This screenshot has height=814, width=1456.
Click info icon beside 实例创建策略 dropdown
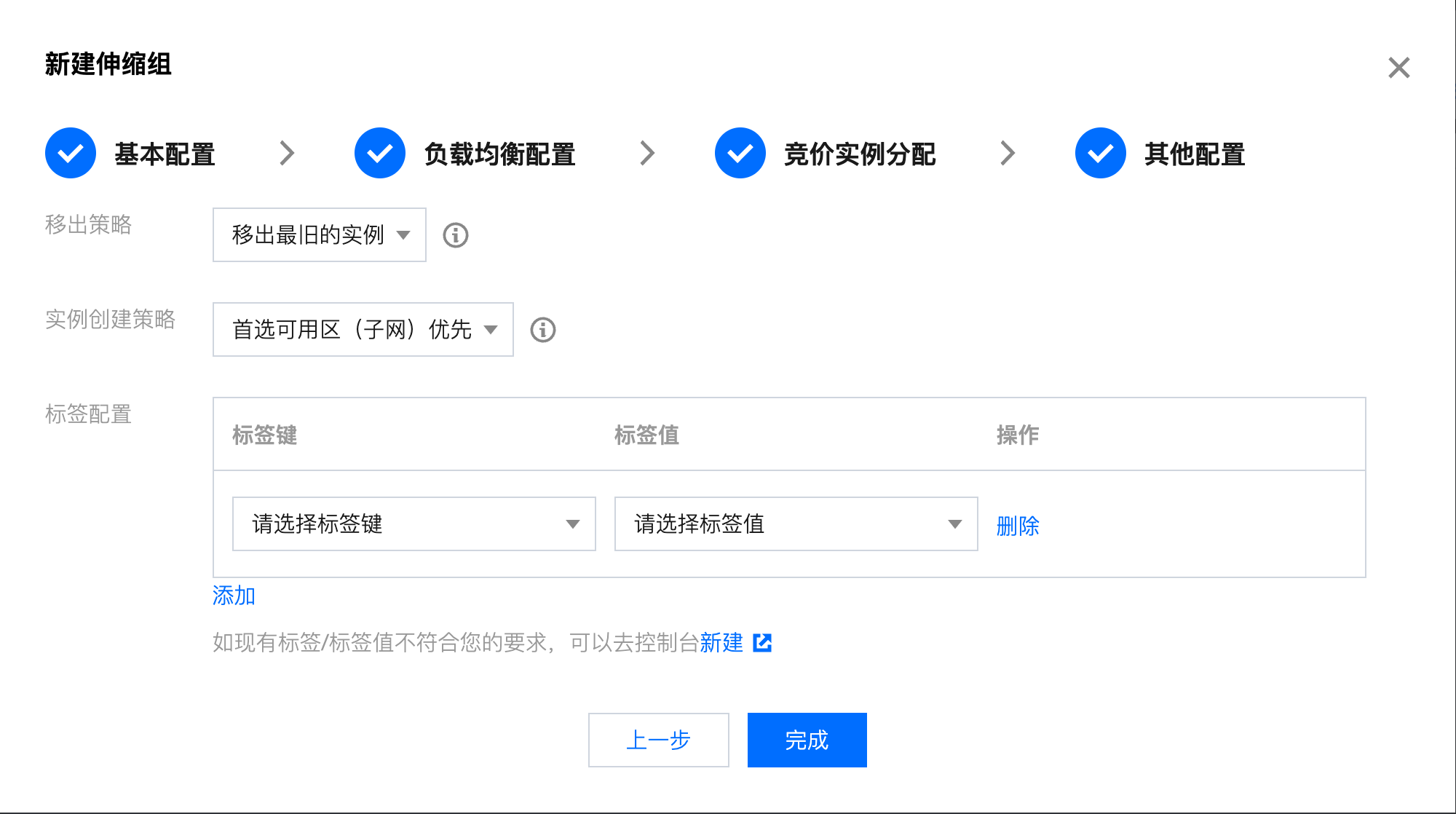(x=543, y=330)
